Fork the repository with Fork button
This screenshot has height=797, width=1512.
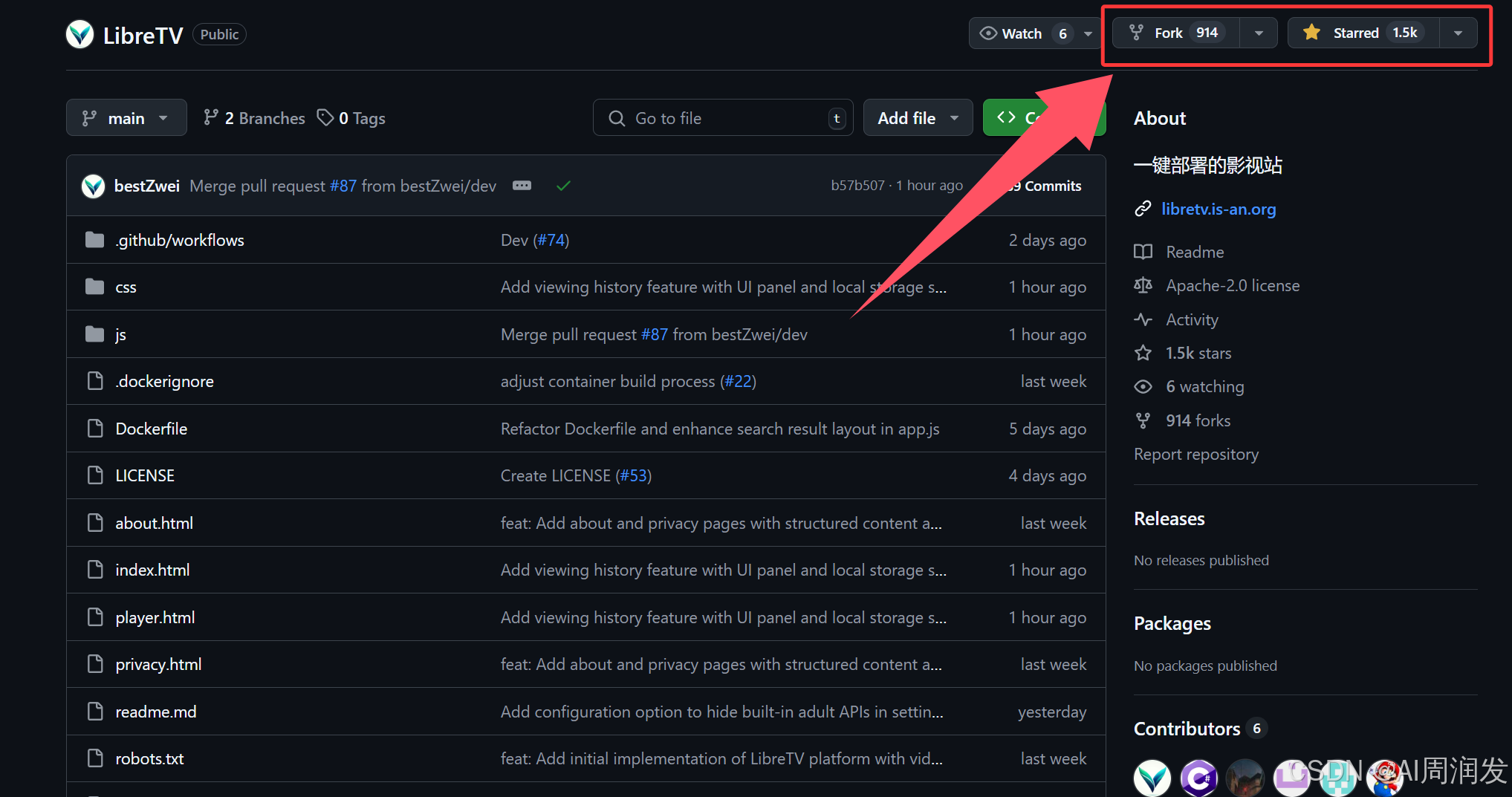click(x=1175, y=33)
